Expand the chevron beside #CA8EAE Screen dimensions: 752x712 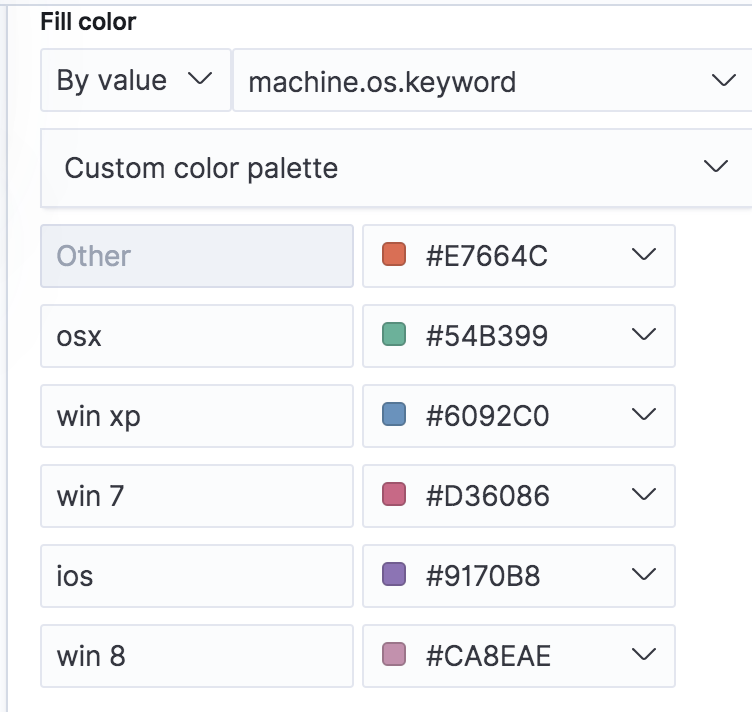(645, 655)
